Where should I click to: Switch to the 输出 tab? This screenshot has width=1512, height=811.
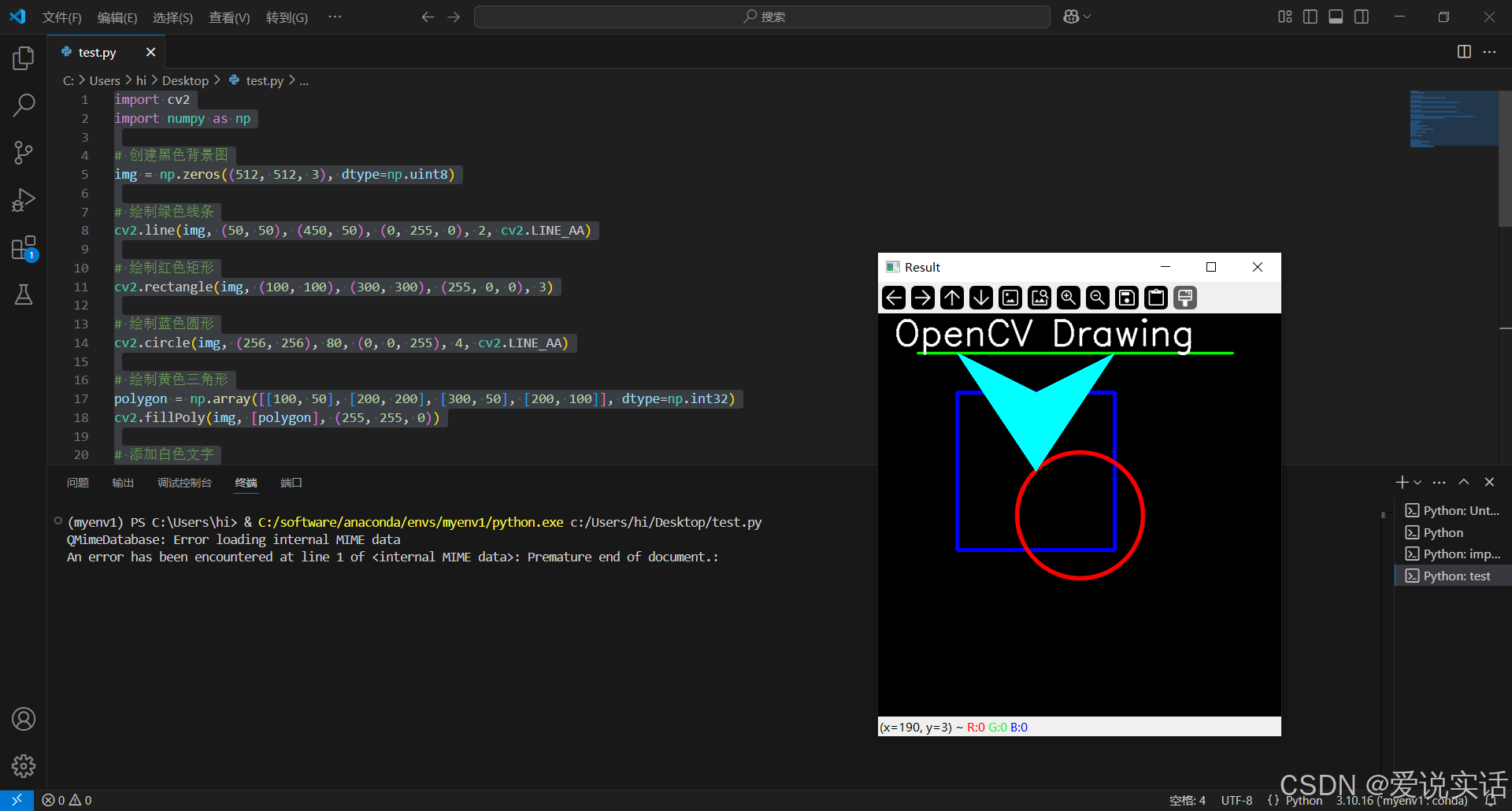[x=122, y=483]
